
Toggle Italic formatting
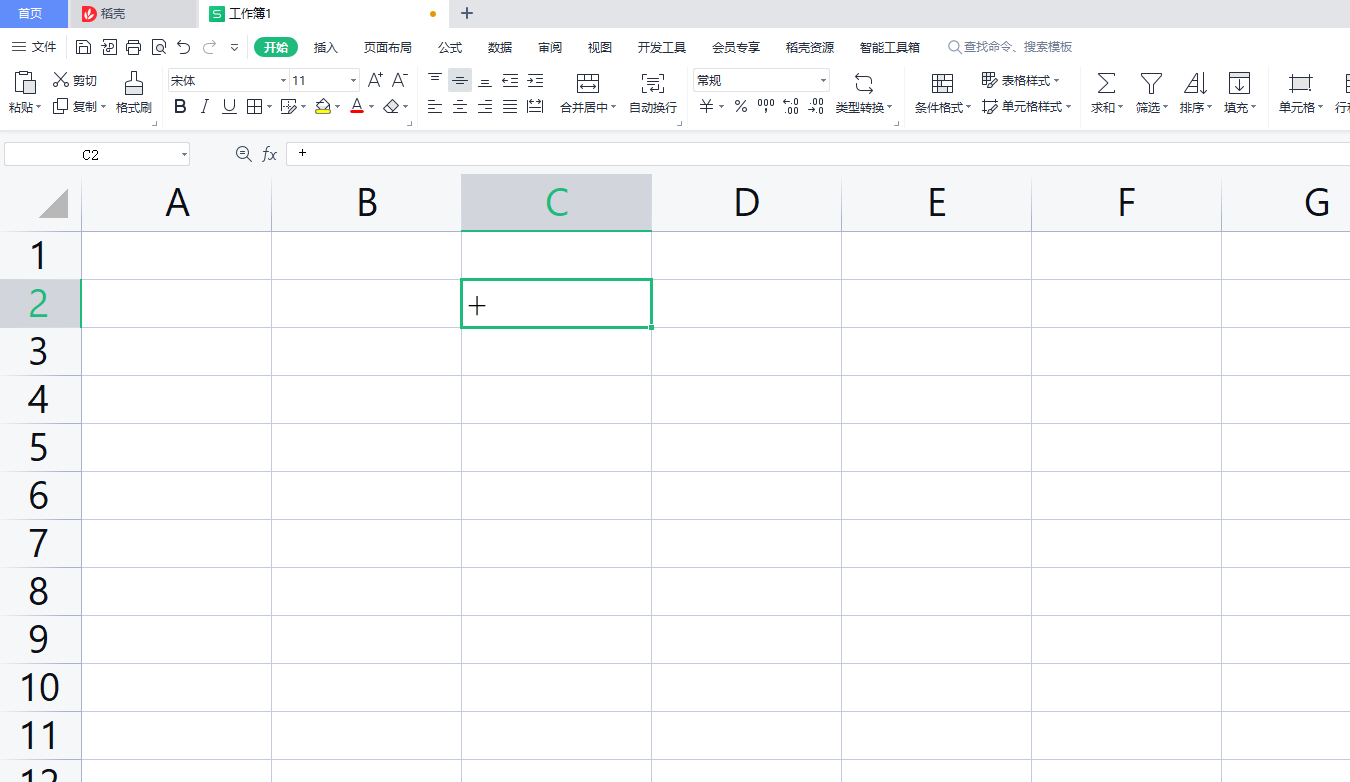(205, 107)
